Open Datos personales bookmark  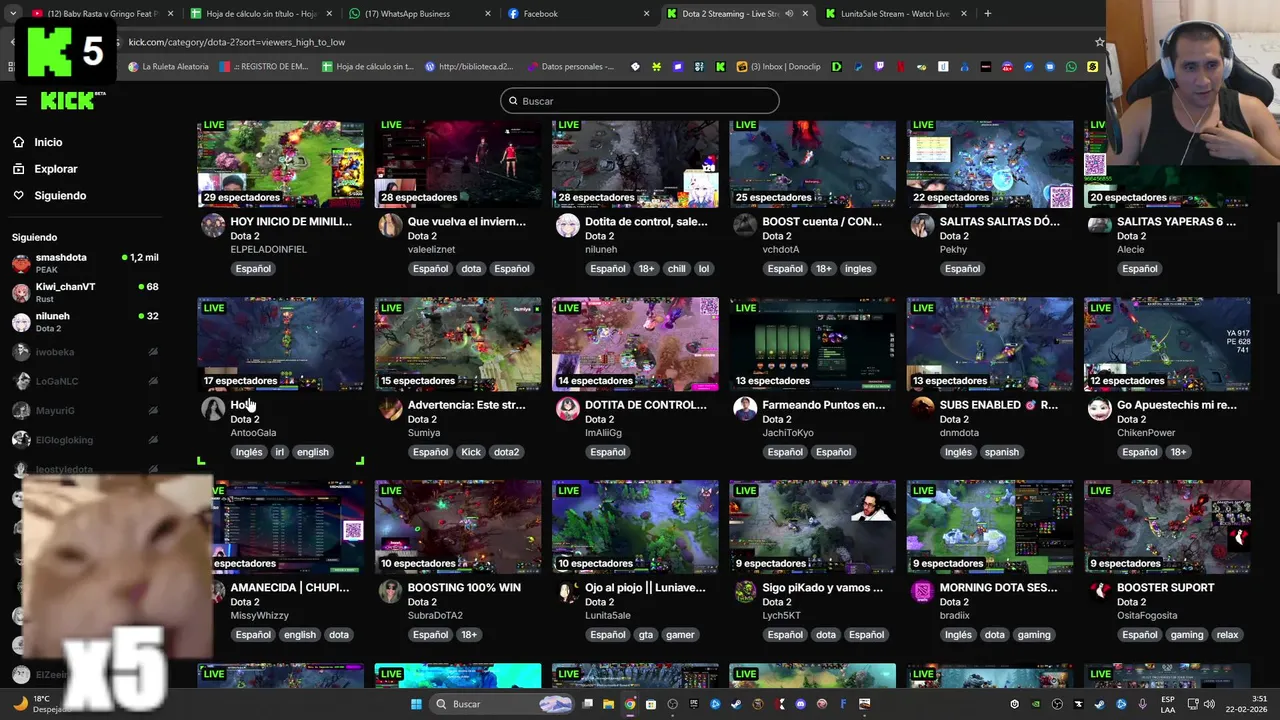tap(570, 67)
